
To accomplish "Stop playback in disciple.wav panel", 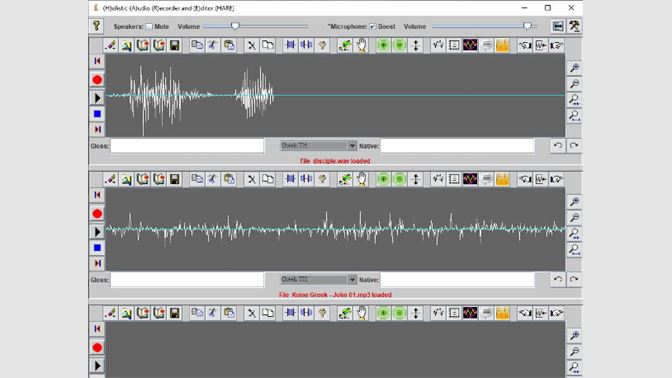I will click(97, 114).
